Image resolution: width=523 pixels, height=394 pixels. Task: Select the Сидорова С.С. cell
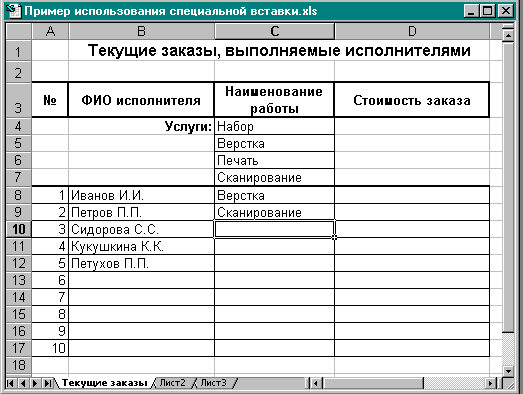(x=141, y=229)
